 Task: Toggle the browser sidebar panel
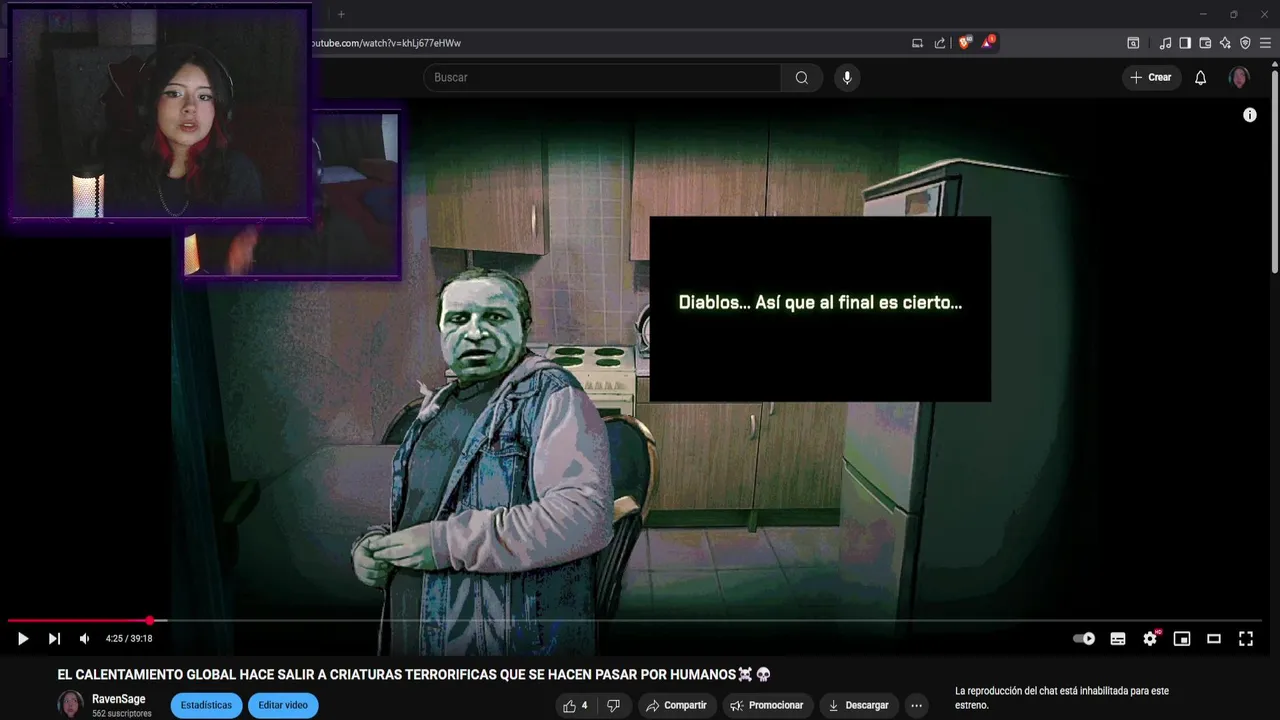click(1185, 43)
